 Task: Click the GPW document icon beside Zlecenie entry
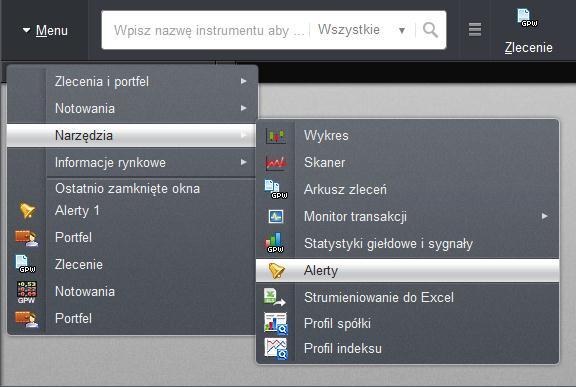[25, 264]
